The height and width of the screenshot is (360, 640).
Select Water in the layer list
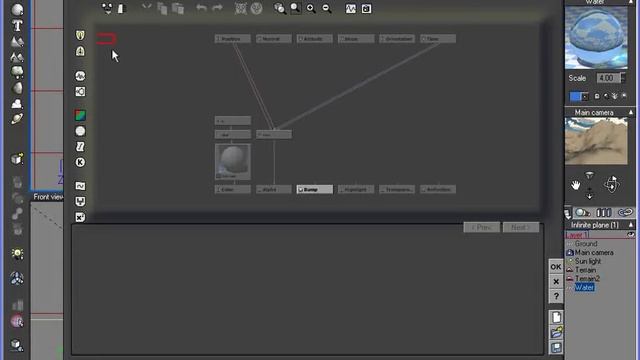click(584, 287)
